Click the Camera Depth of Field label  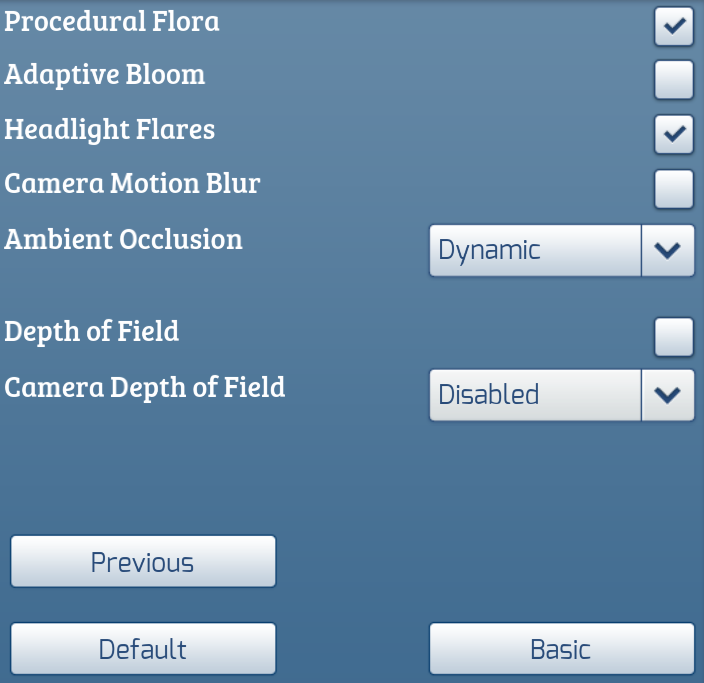point(145,387)
